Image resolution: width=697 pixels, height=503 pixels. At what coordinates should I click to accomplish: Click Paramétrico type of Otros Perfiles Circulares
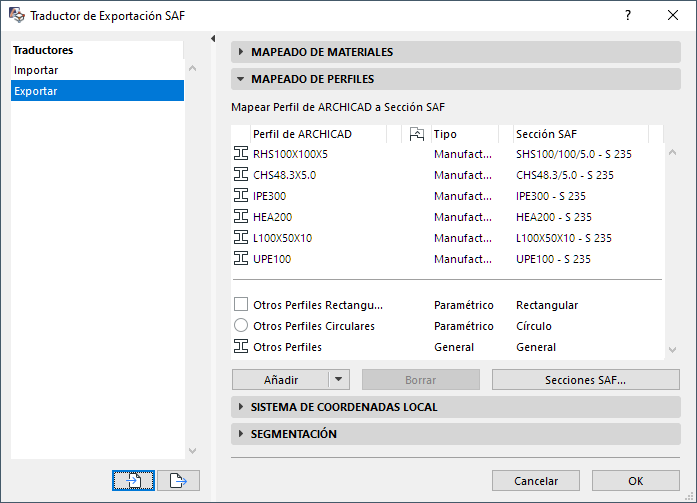(464, 326)
